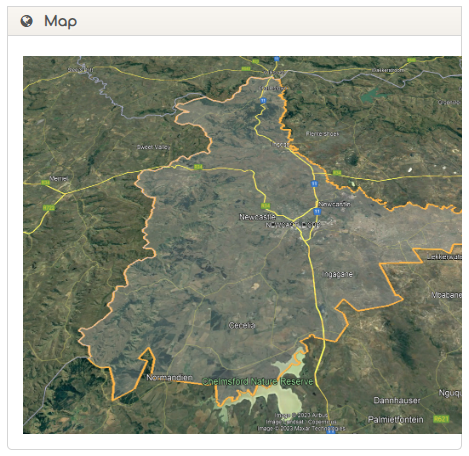Viewport: 469px width, 456px height.
Task: Click the Chelmsford Nature Reserve label
Action: click(x=257, y=381)
